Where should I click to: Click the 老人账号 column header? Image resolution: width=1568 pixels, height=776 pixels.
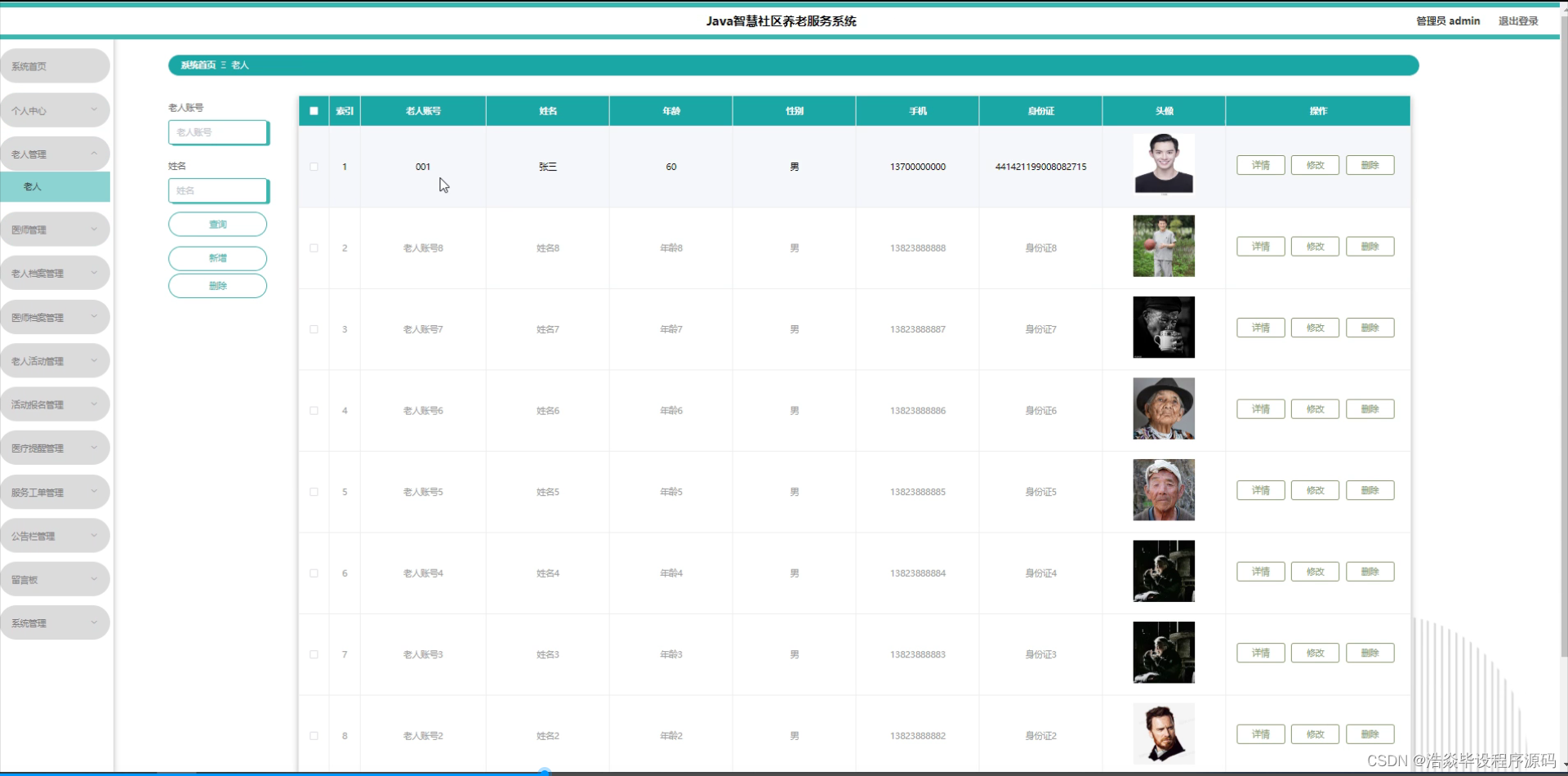click(423, 111)
